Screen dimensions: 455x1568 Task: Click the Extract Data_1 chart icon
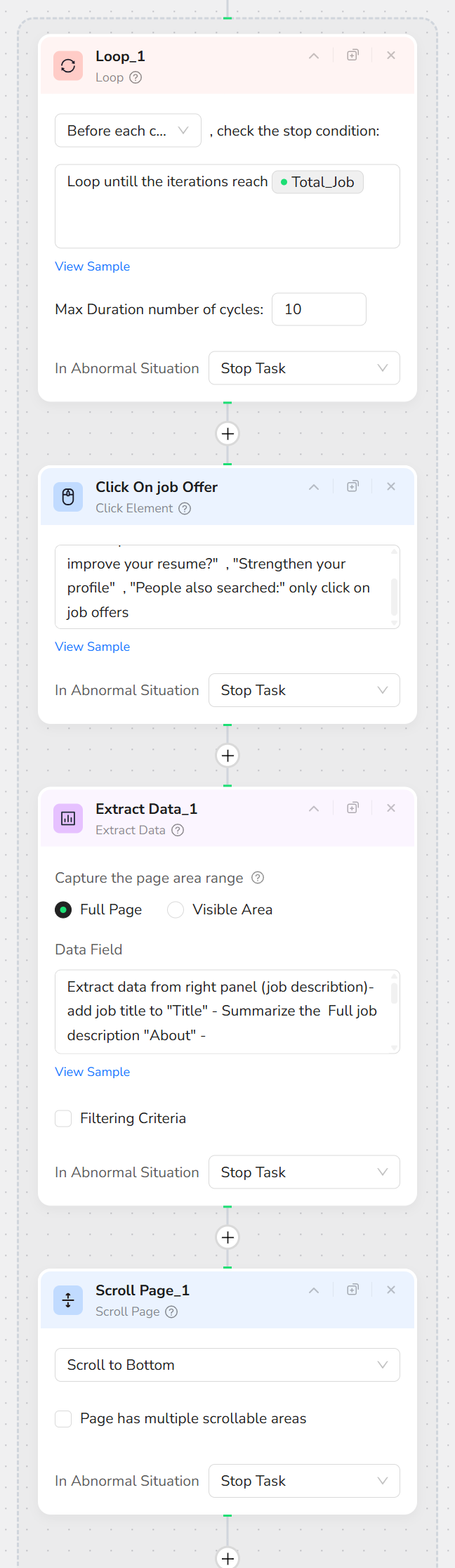pos(68,818)
